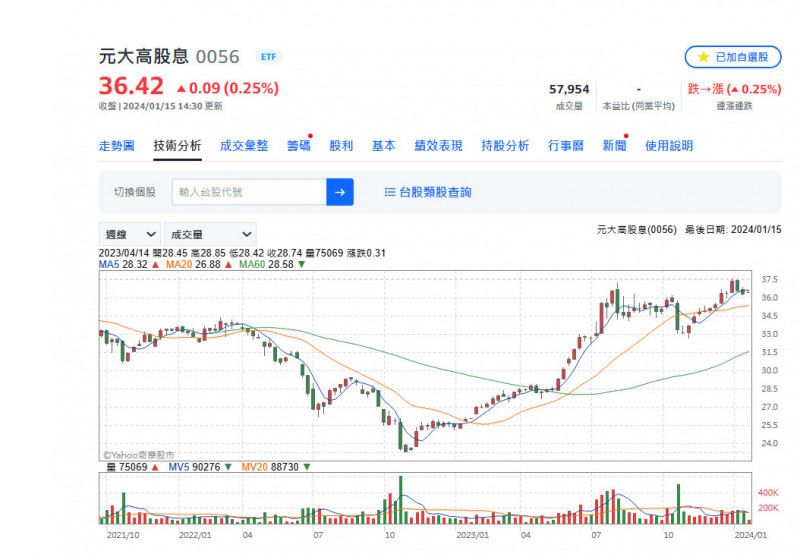This screenshot has height=554, width=800.
Task: Open the 台股類股查詢 list link
Action: click(x=428, y=192)
